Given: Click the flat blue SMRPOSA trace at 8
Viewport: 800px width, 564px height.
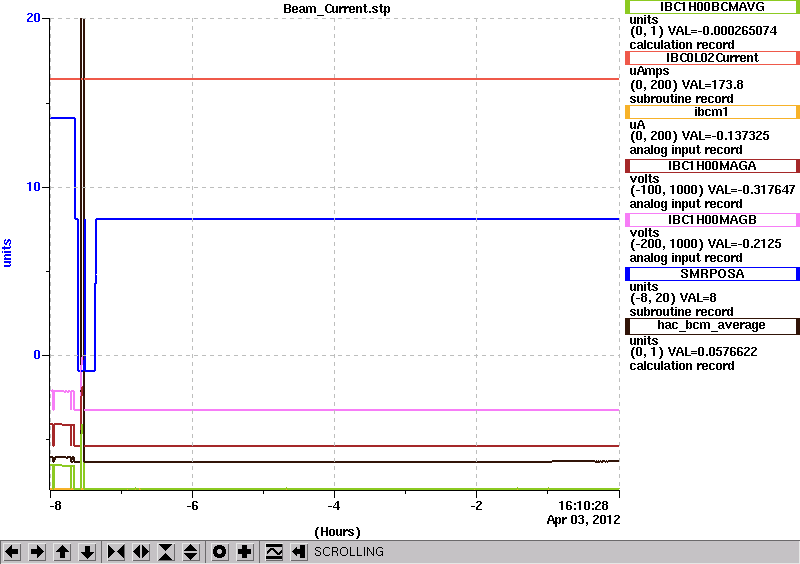Looking at the screenshot, I should point(357,219).
